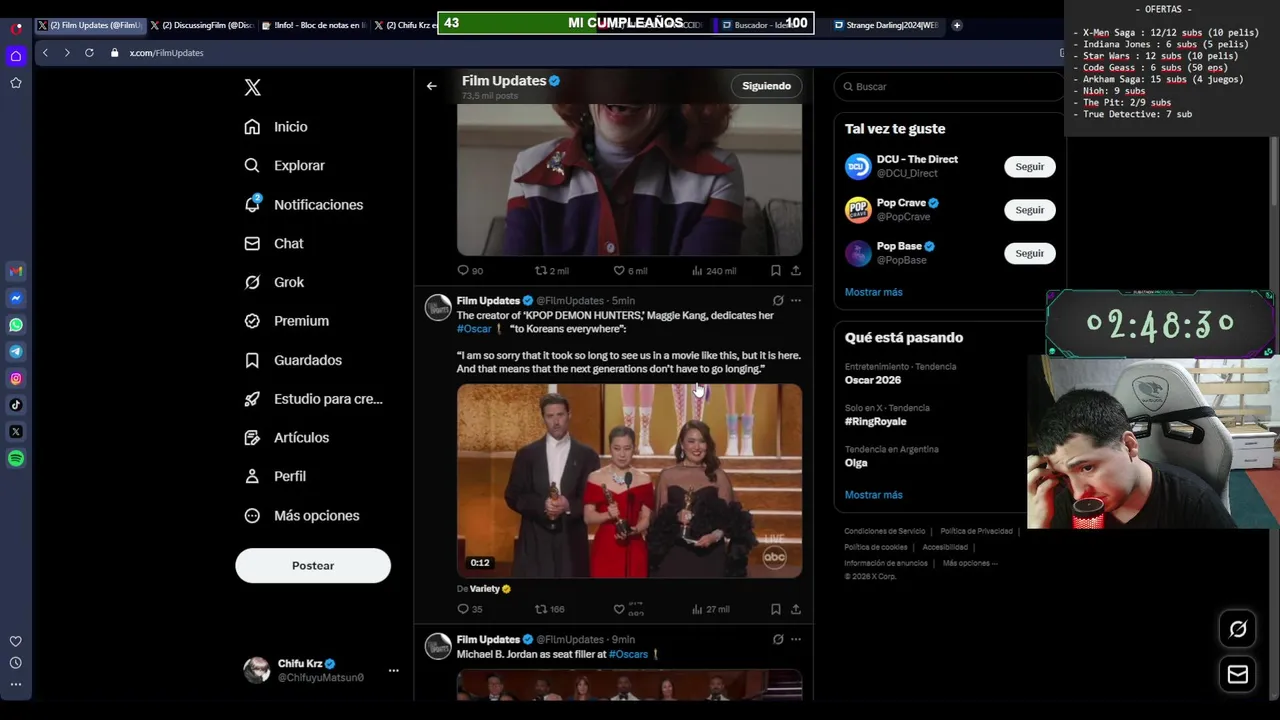Open Accesibilidad footer link

point(945,547)
